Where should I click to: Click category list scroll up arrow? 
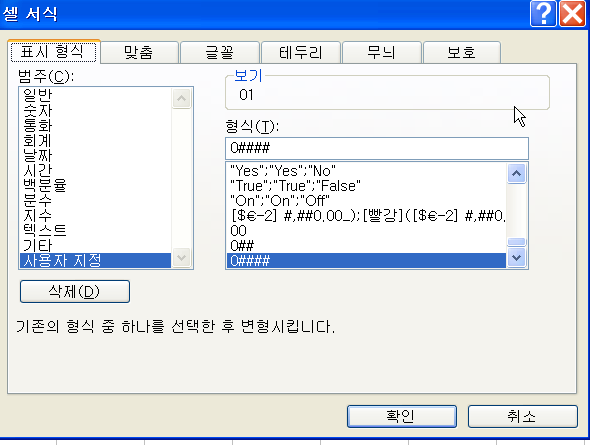(181, 99)
